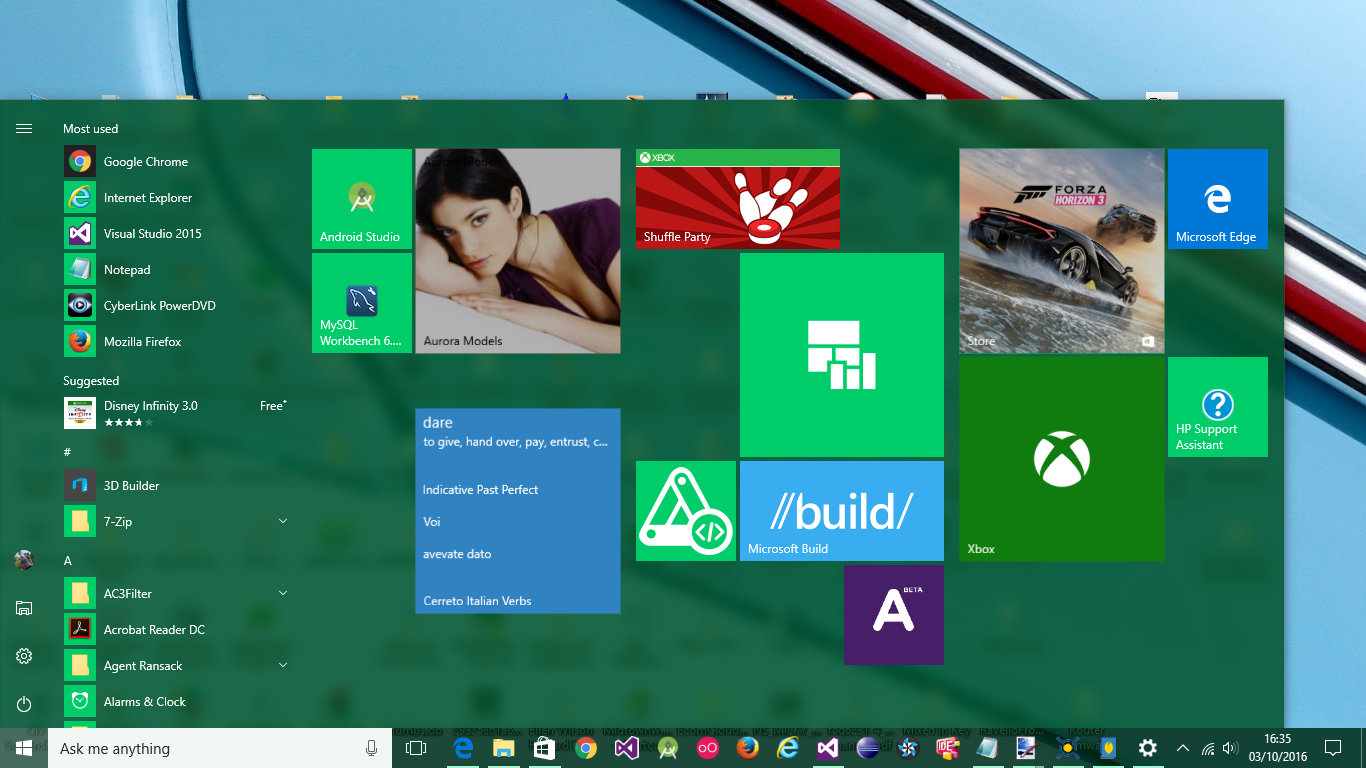Click the 'A' letter group header
The width and height of the screenshot is (1366, 768).
[68, 561]
